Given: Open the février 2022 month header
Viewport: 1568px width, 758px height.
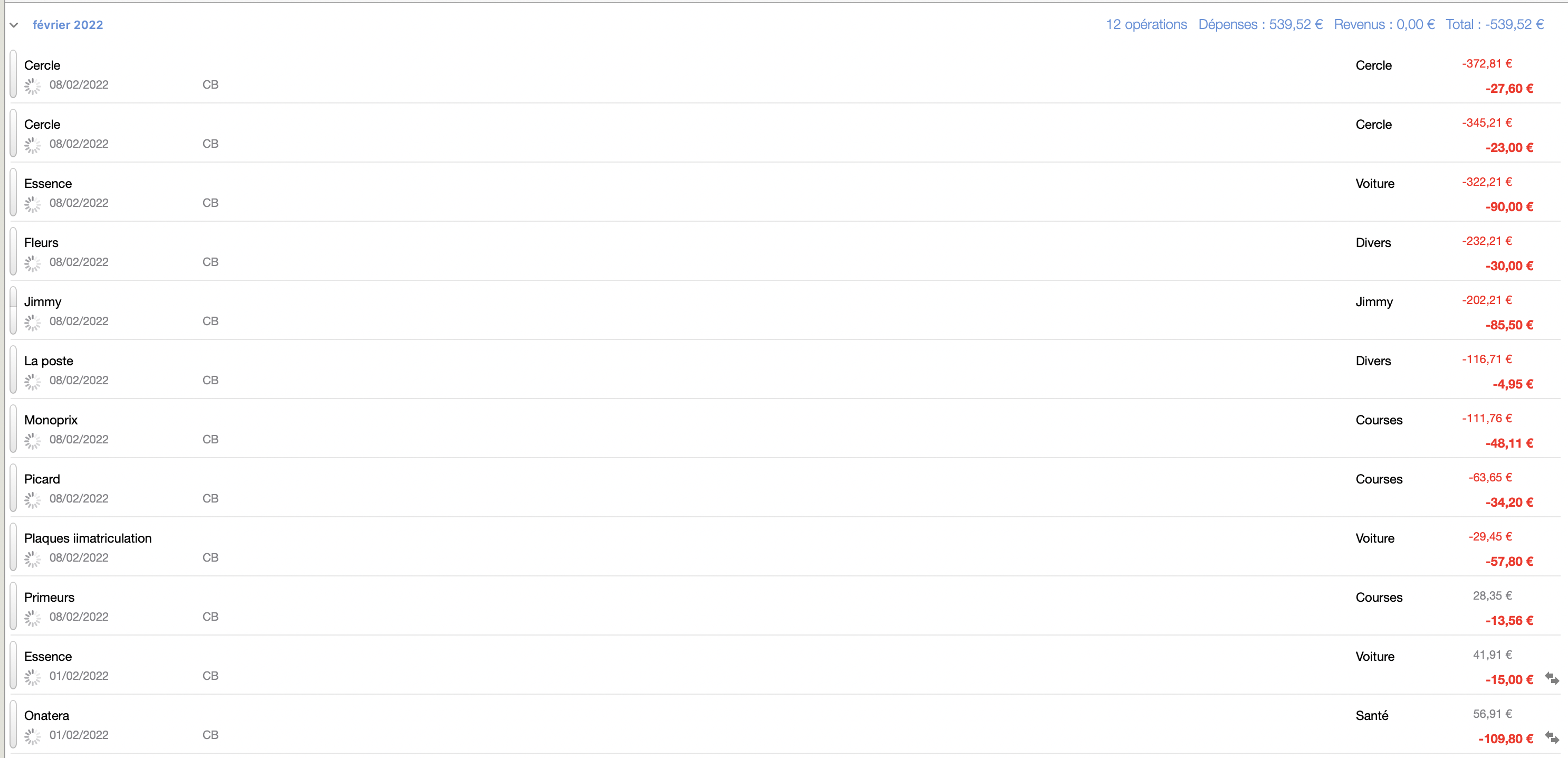Looking at the screenshot, I should pos(68,25).
